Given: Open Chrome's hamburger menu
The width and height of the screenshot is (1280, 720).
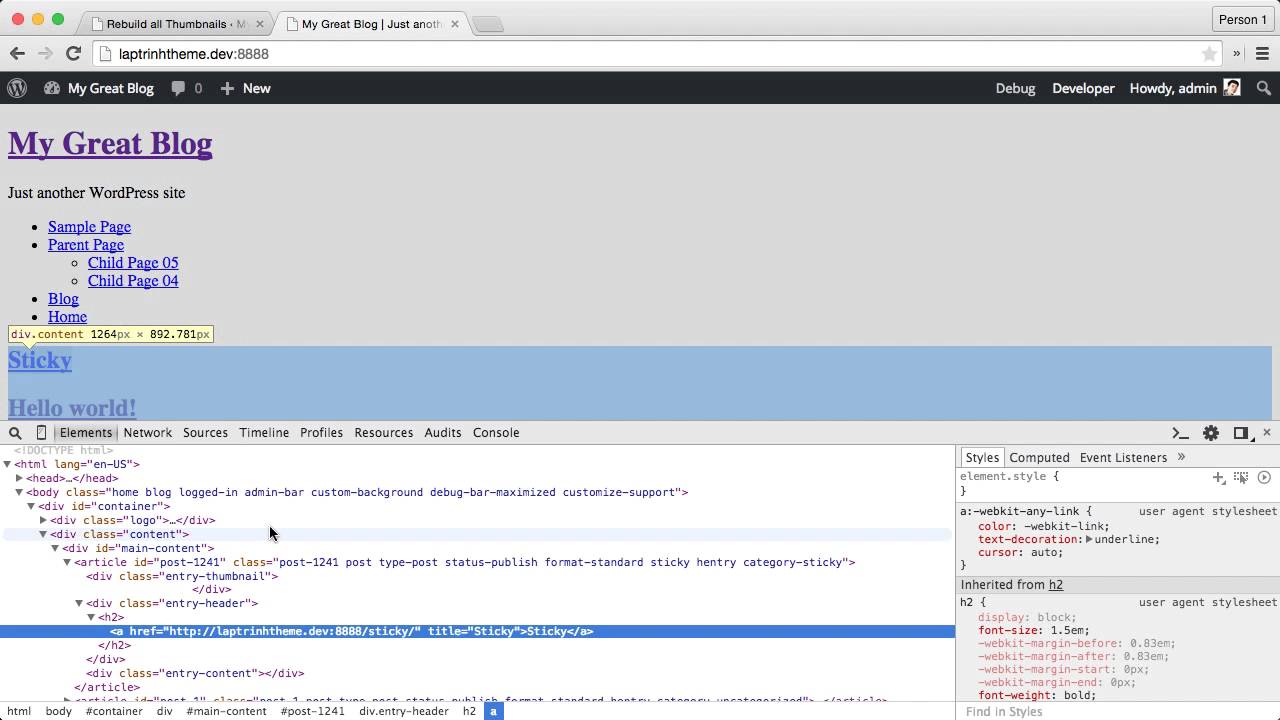Looking at the screenshot, I should pyautogui.click(x=1262, y=54).
